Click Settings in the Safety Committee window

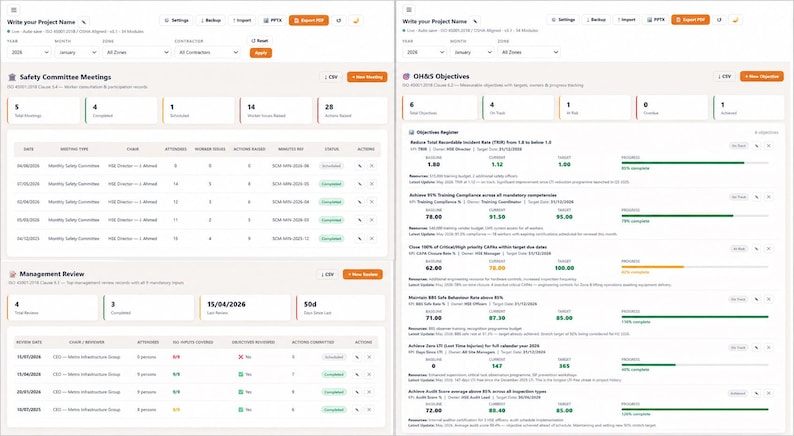tap(177, 20)
